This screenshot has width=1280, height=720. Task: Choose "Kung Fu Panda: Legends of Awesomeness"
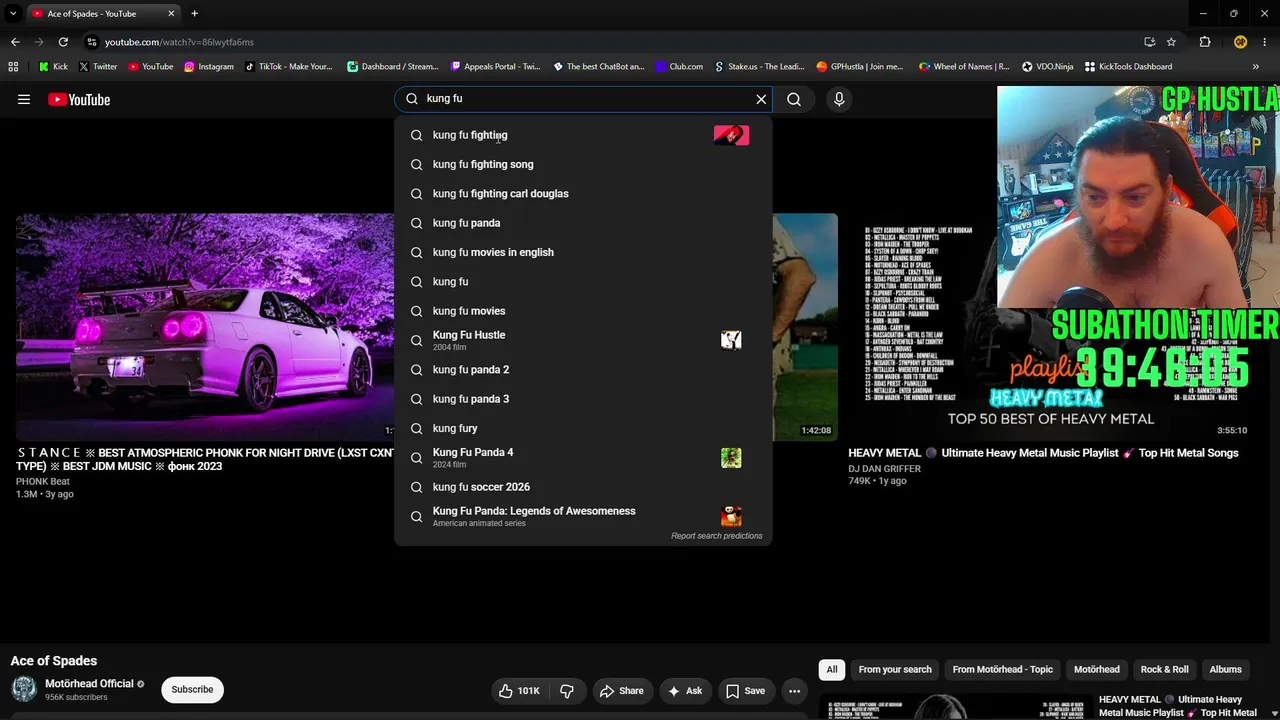click(583, 516)
